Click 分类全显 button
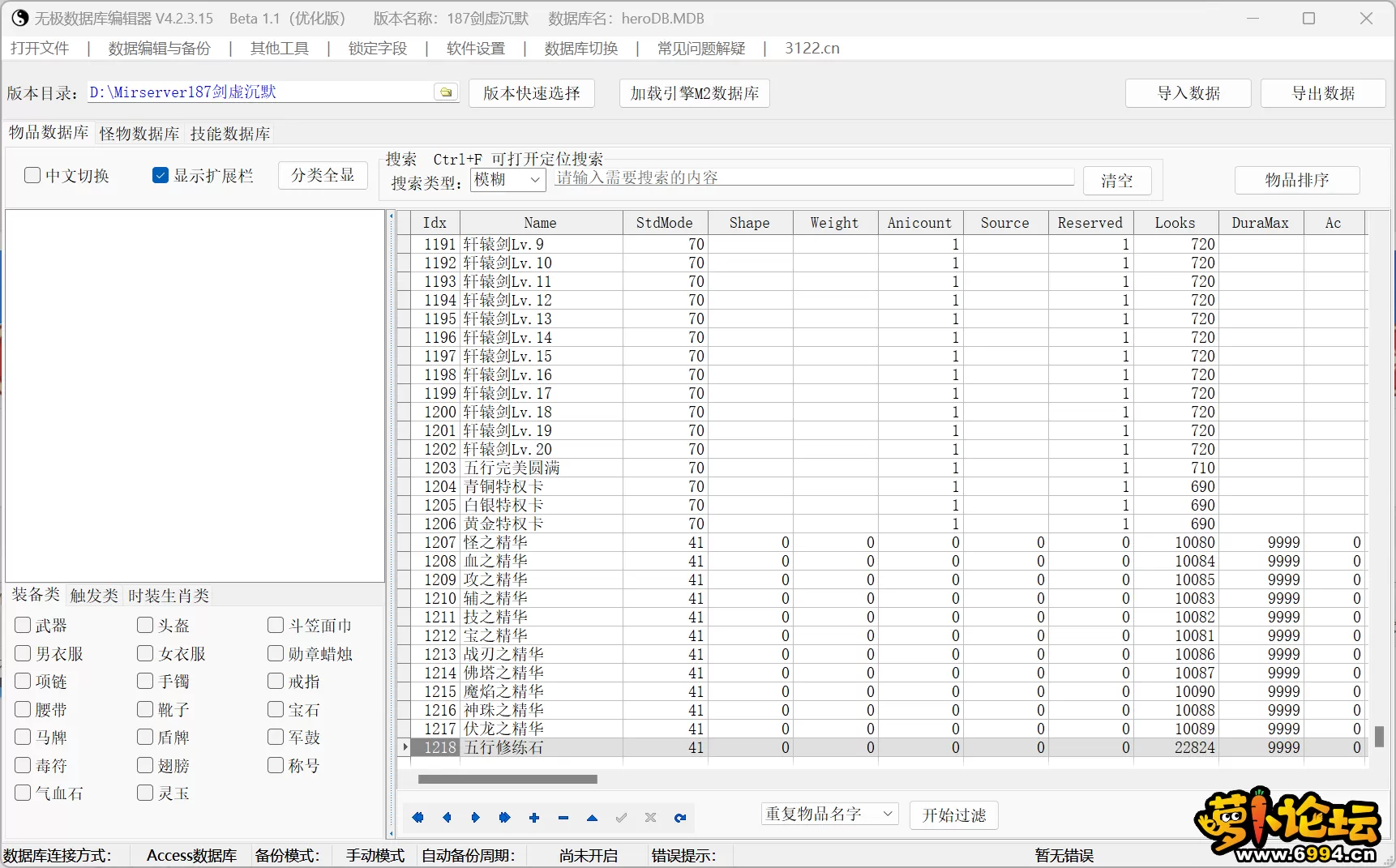The image size is (1396, 868). 323,175
